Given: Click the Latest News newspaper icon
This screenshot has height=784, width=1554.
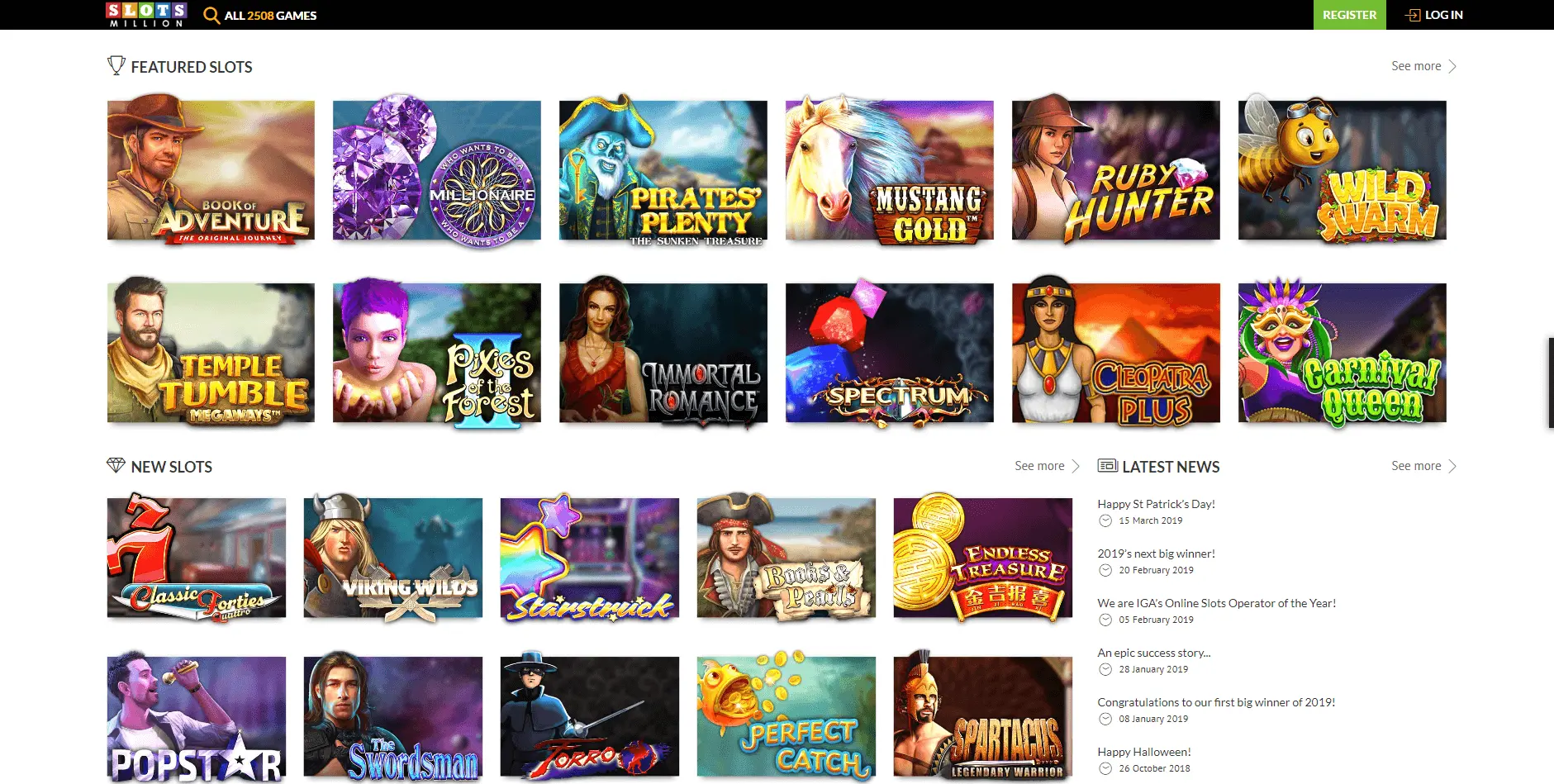Looking at the screenshot, I should tap(1107, 466).
